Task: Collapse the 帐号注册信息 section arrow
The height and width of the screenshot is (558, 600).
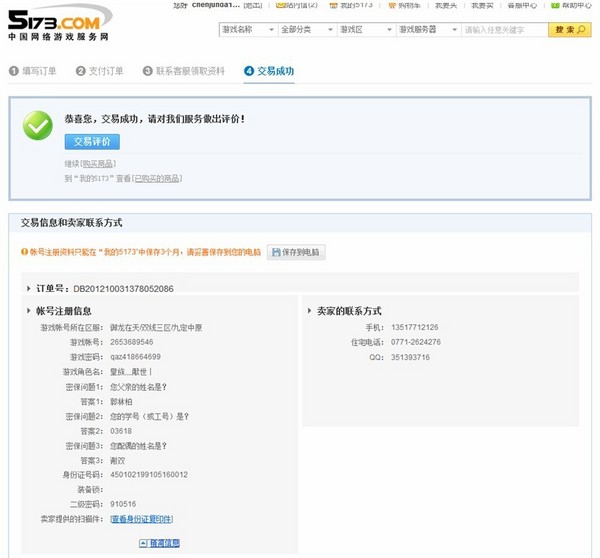Action: 28,311
